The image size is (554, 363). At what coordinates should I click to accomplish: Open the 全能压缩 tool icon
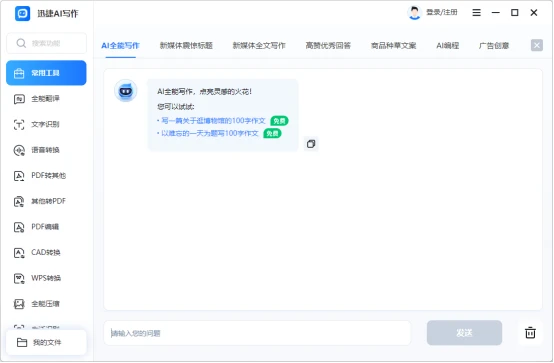[x=19, y=304]
